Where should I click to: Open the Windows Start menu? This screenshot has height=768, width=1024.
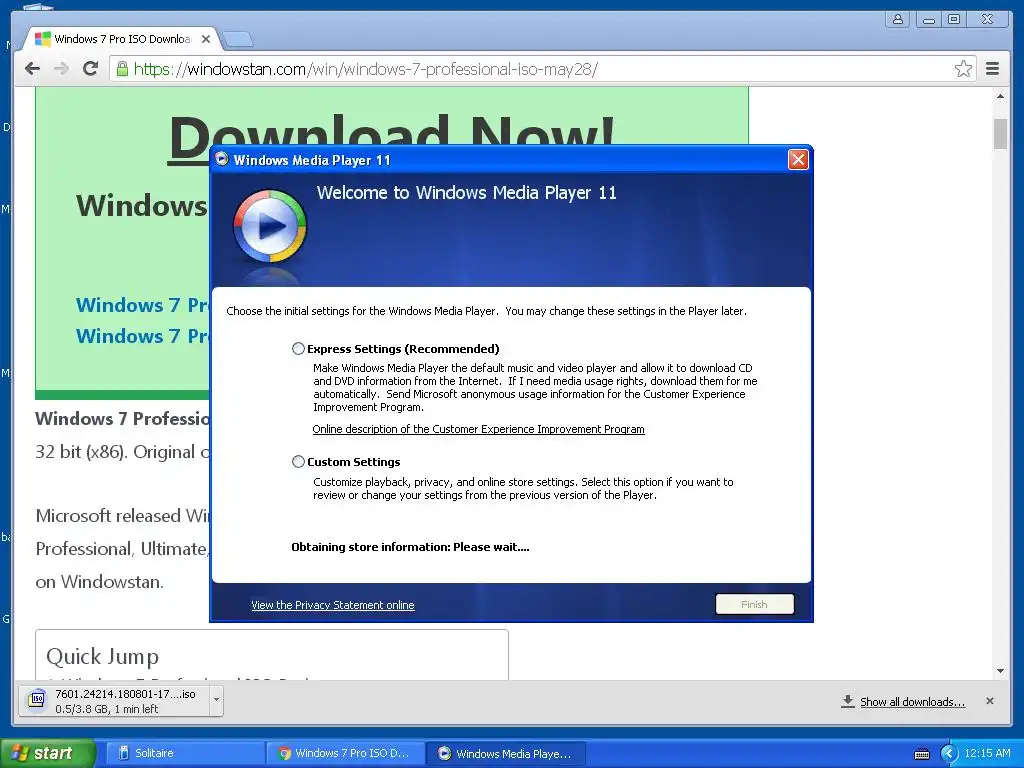[x=47, y=753]
